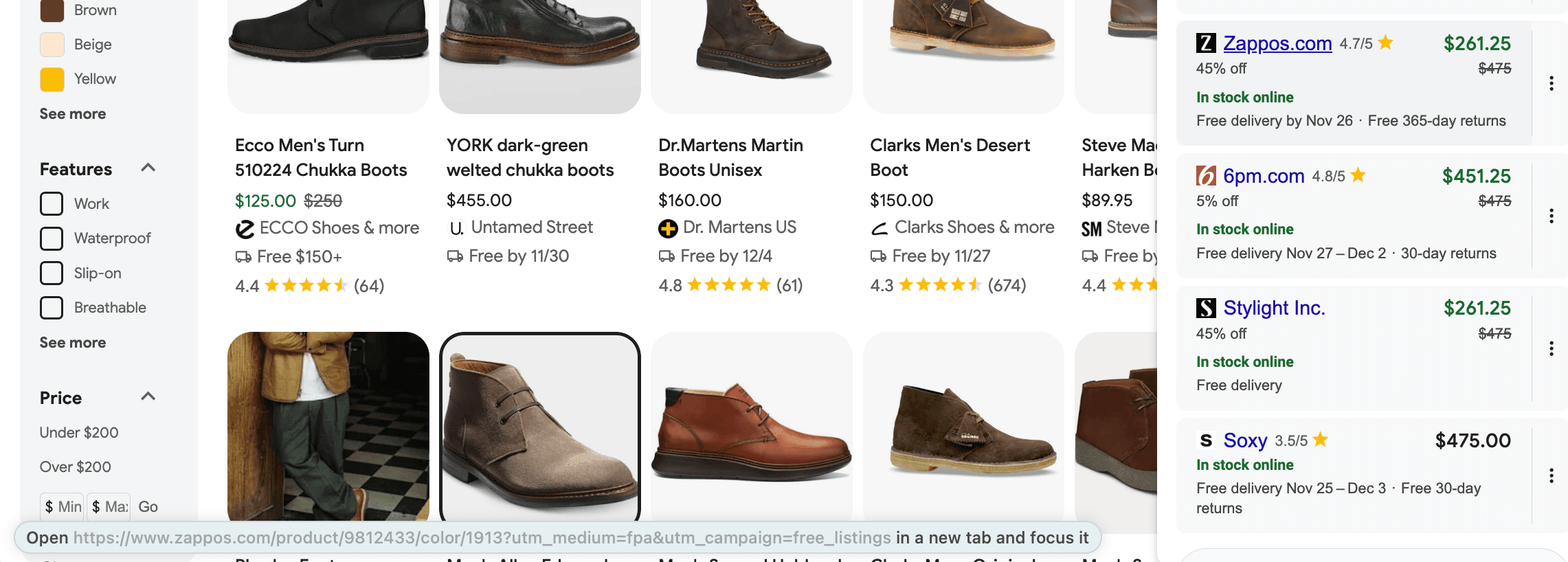
Task: Open the 6pm.com seller link
Action: point(1264,176)
